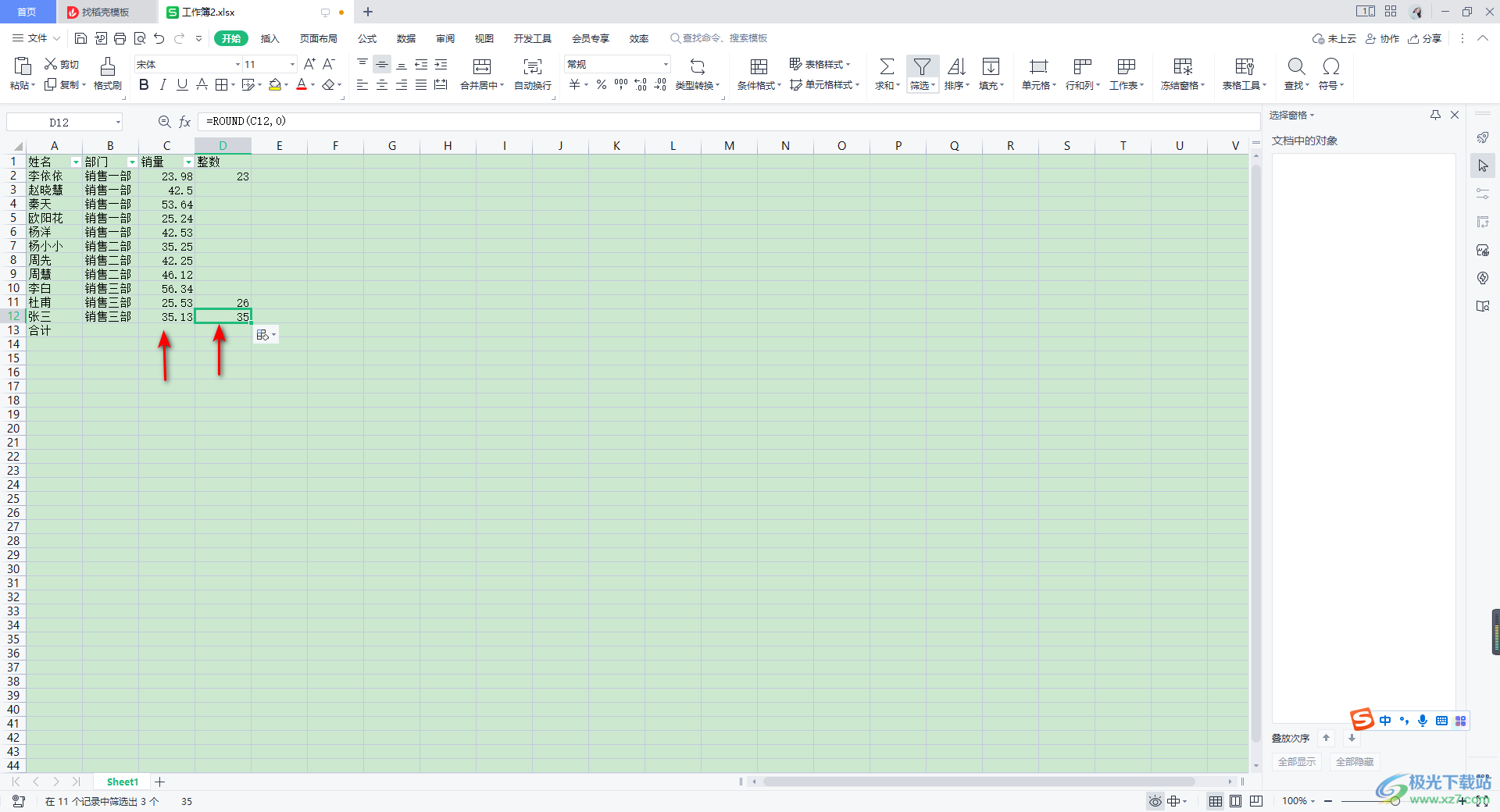
Task: Open the font size dropdown
Action: [x=292, y=64]
